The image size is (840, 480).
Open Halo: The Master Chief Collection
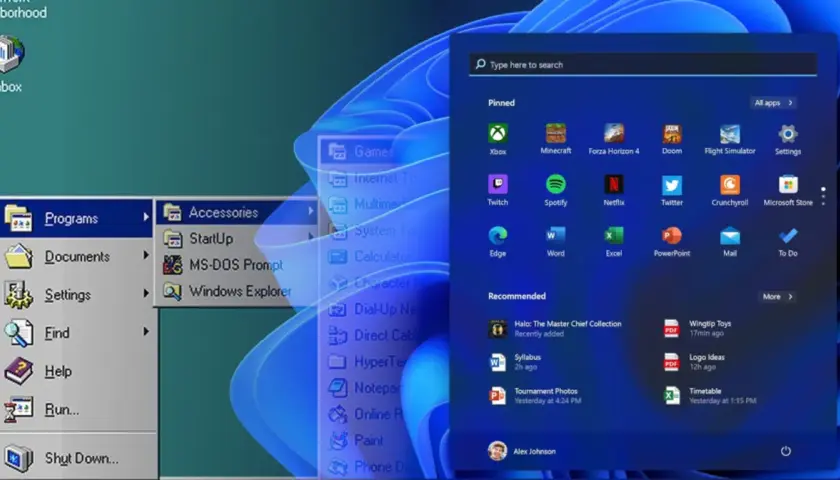click(x=555, y=328)
